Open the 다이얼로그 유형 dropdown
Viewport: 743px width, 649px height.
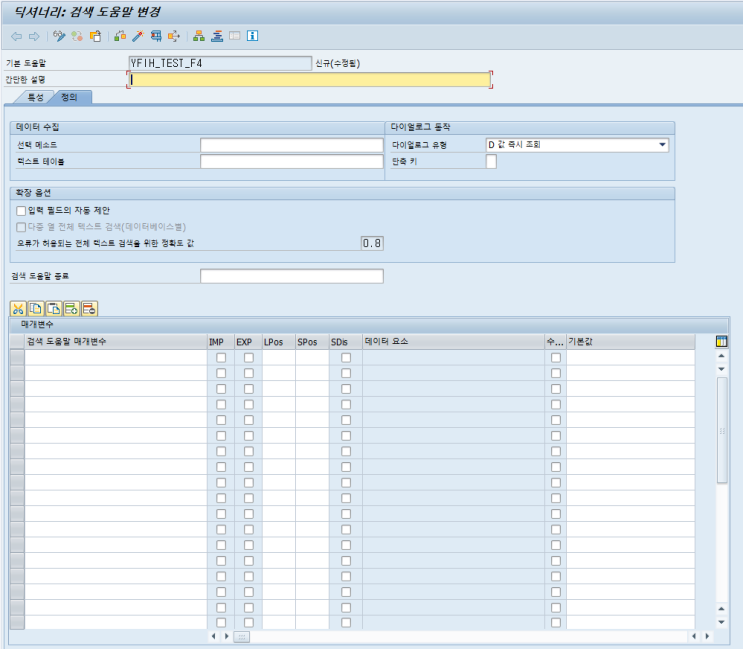tap(662, 145)
